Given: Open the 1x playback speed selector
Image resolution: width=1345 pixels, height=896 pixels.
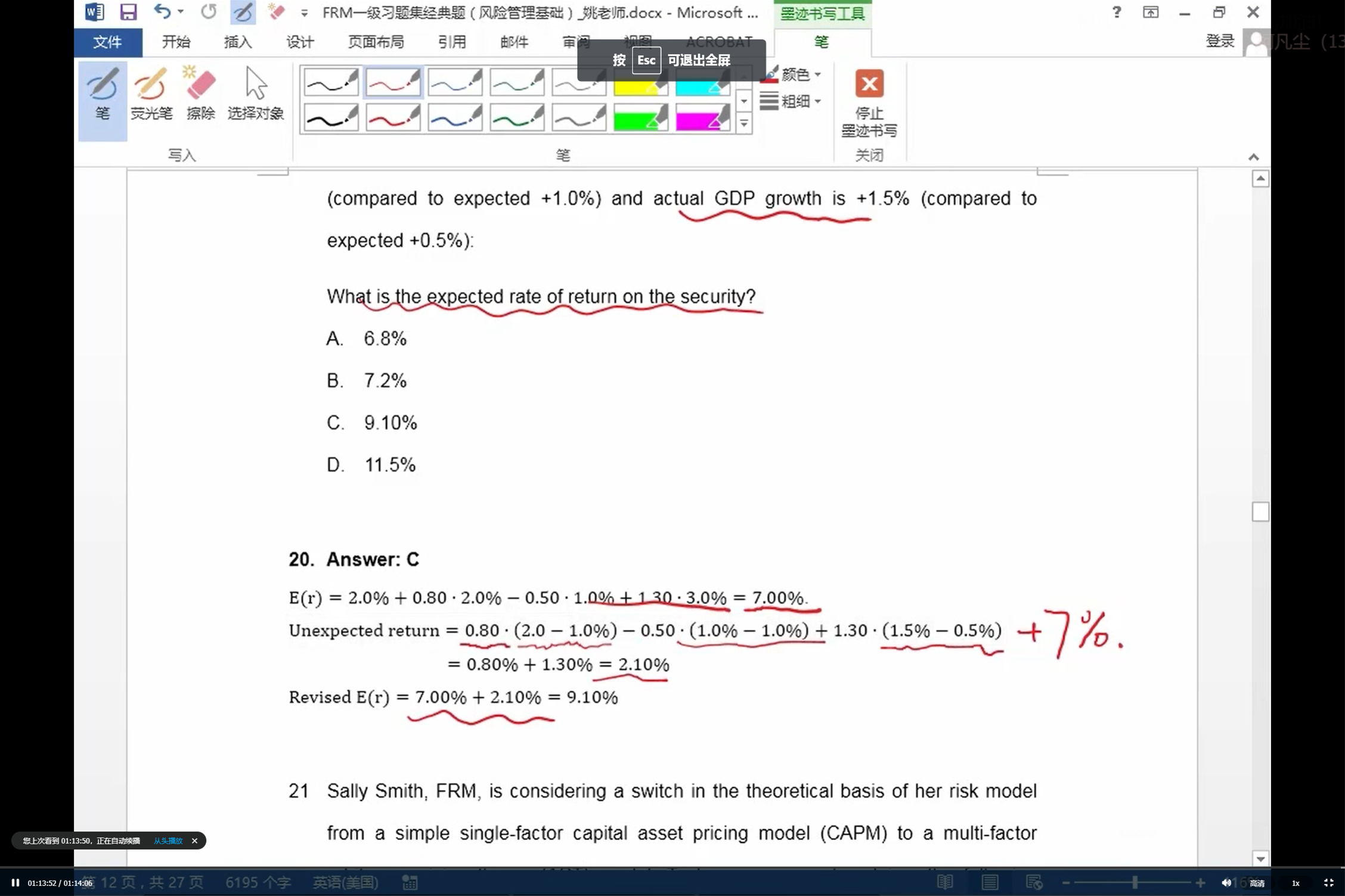Looking at the screenshot, I should pyautogui.click(x=1295, y=883).
